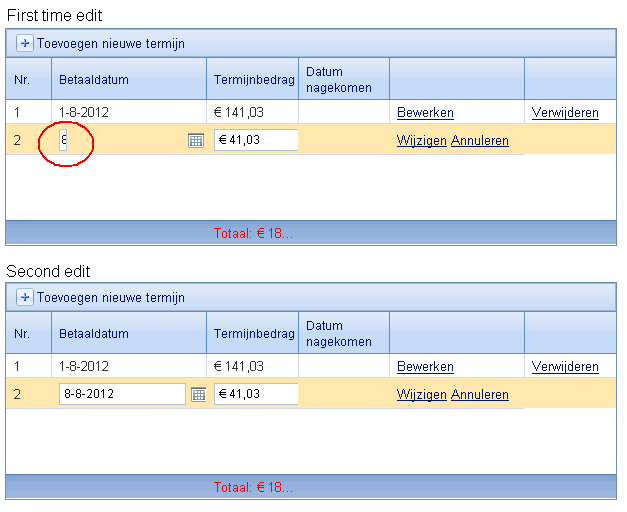Viewport: 627px width, 512px height.
Task: Click Verwijderen link in First time edit grid
Action: coord(565,113)
